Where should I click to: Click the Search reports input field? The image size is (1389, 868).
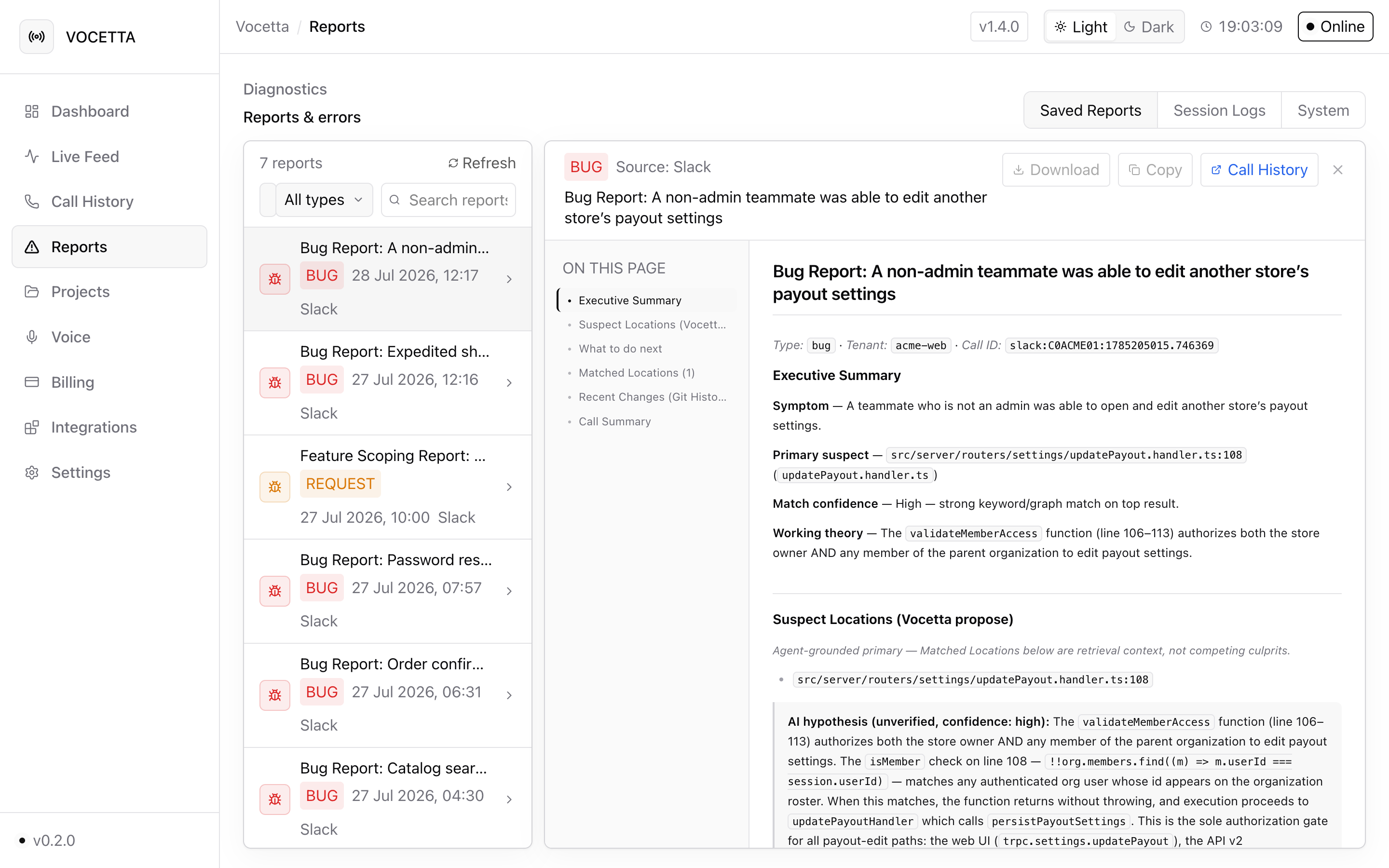pos(448,200)
